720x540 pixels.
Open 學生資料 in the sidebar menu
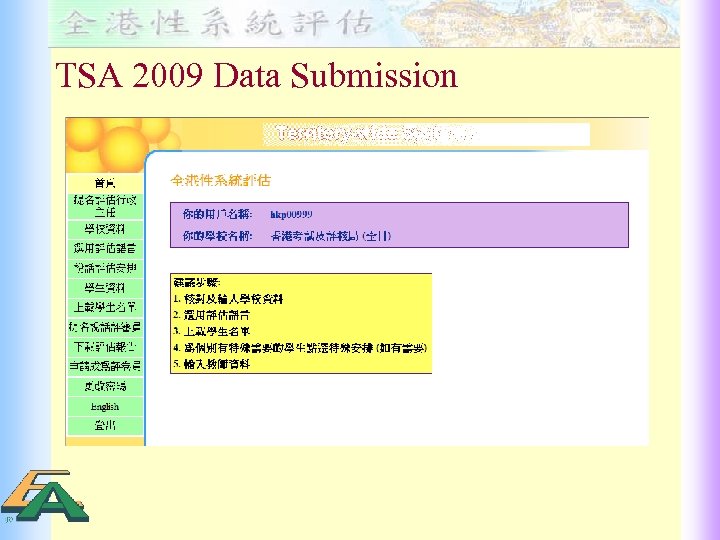(105, 288)
